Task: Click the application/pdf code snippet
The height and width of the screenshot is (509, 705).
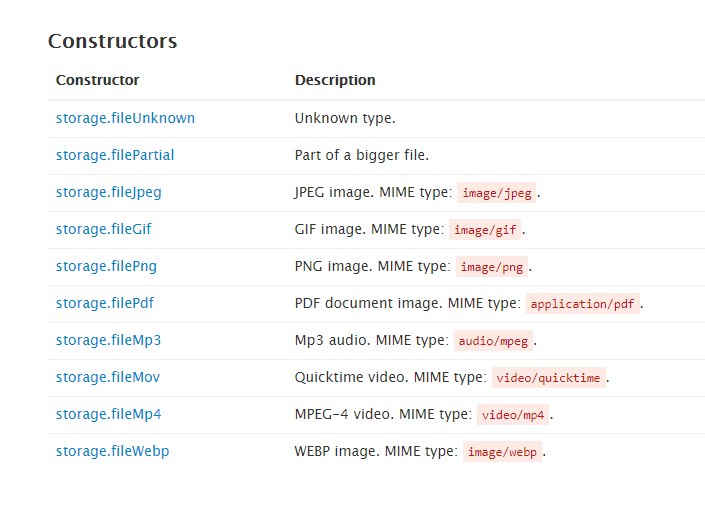Action: (583, 304)
